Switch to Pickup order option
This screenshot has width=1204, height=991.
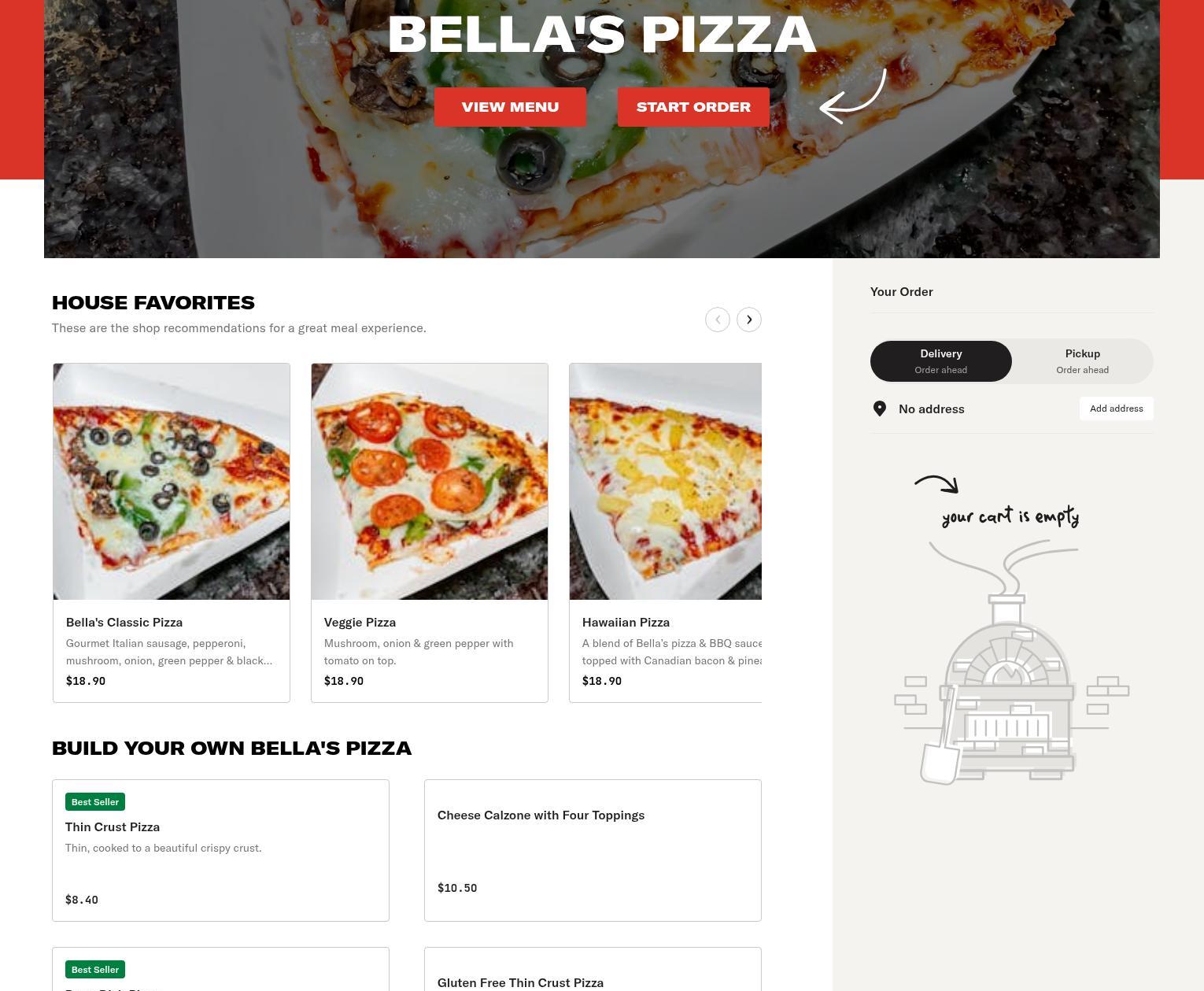(1083, 361)
